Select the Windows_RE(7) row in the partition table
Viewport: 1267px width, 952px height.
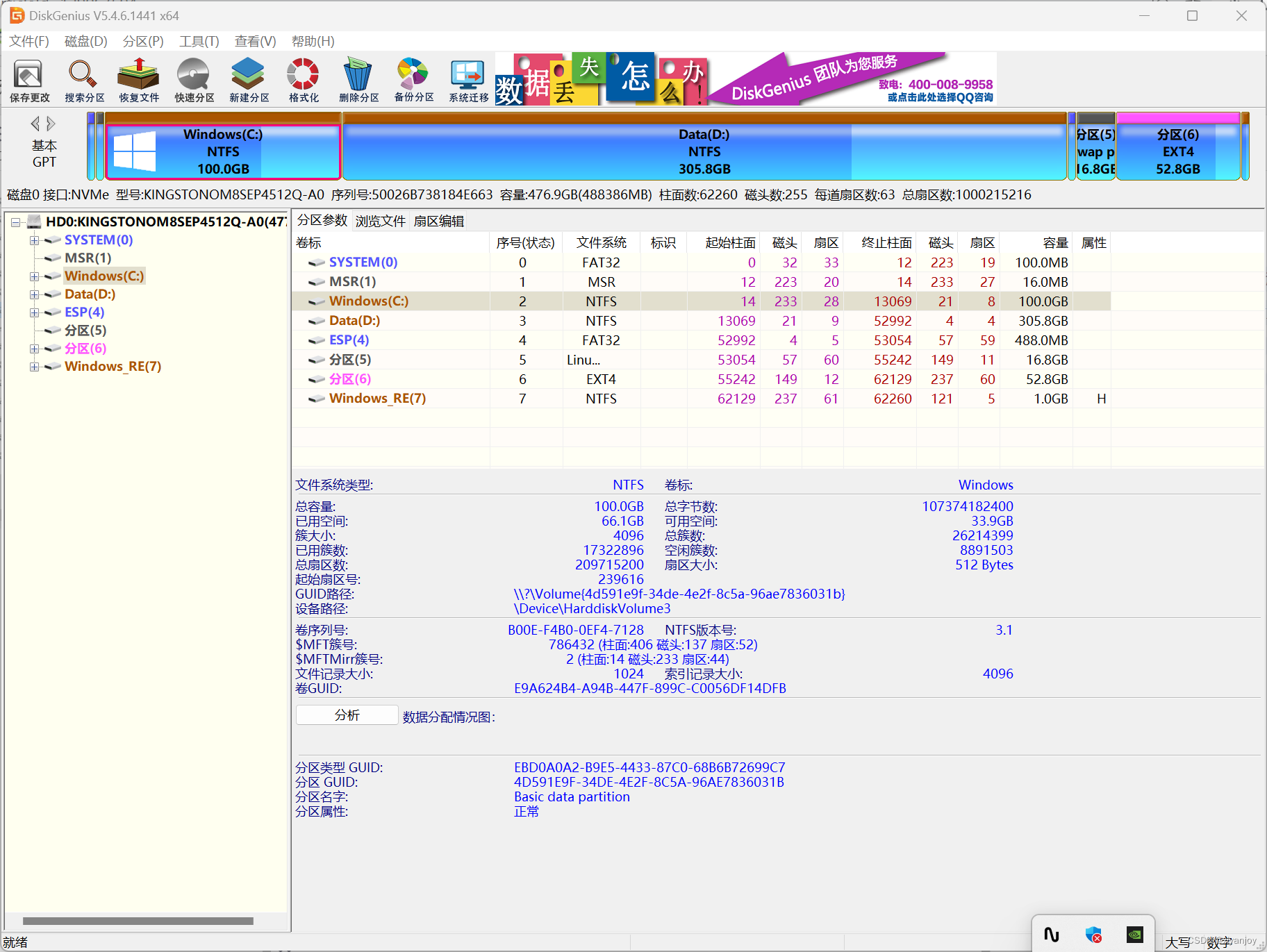pyautogui.click(x=702, y=399)
